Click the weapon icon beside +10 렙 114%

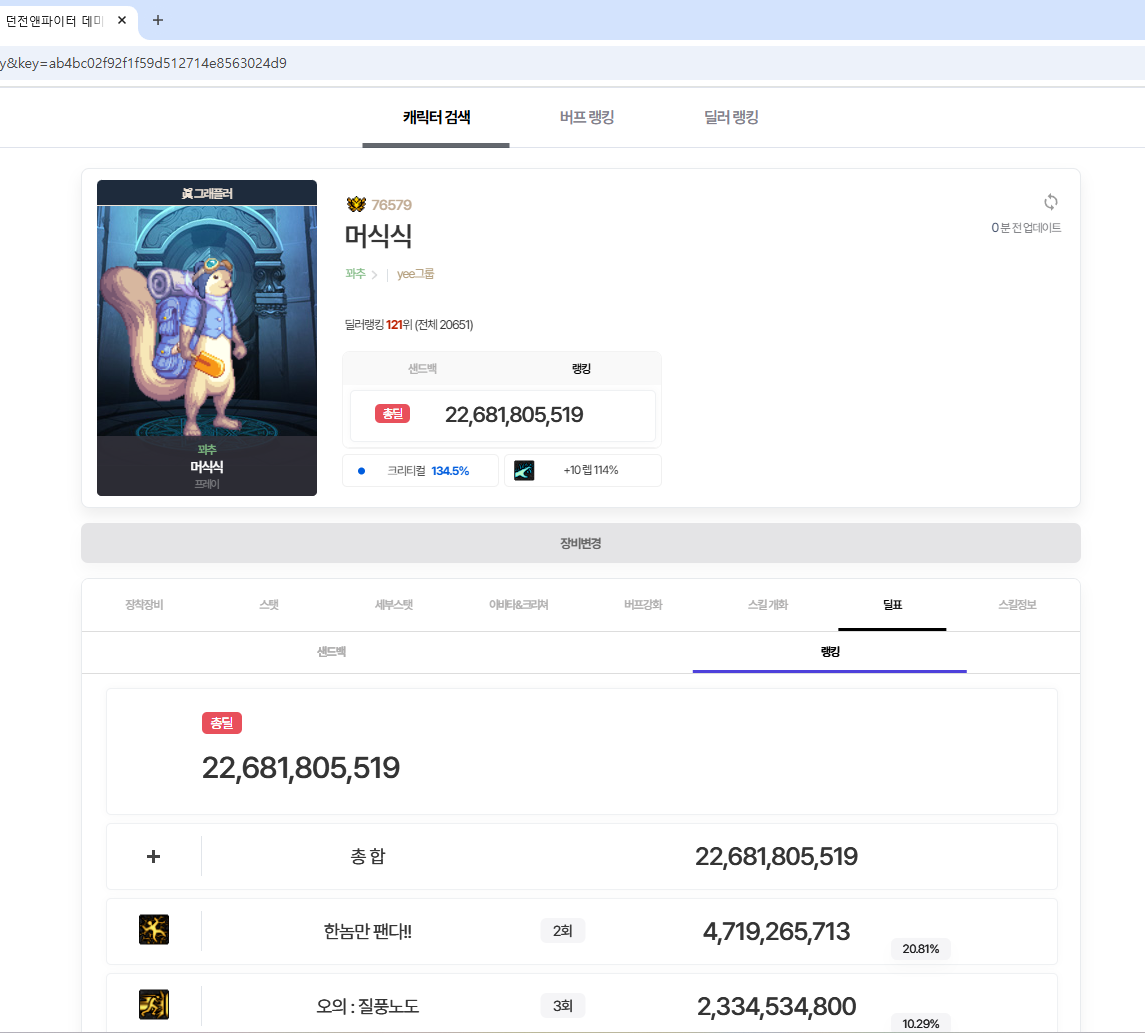(x=524, y=471)
